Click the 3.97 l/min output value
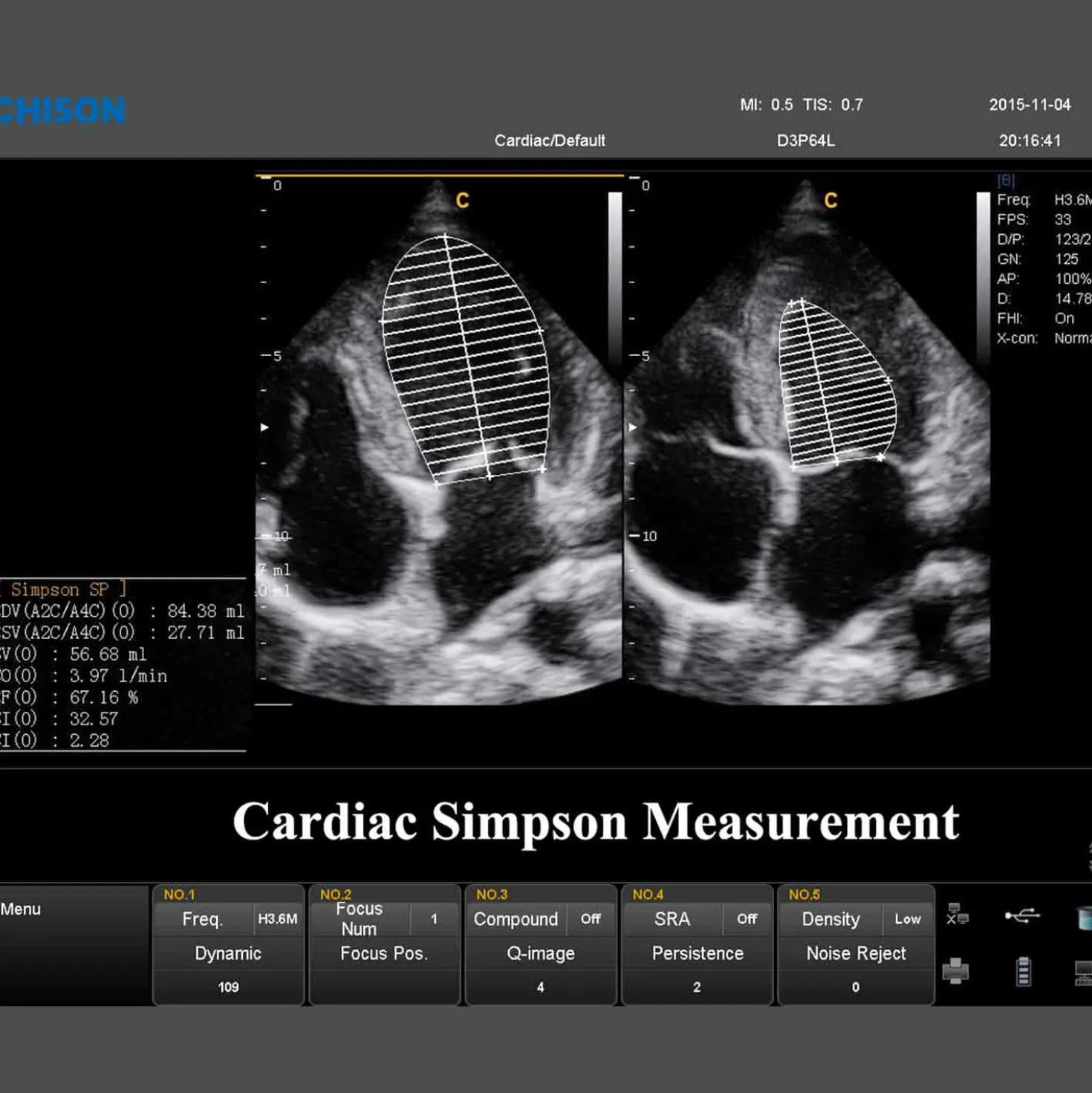The image size is (1092, 1093). pyautogui.click(x=118, y=675)
